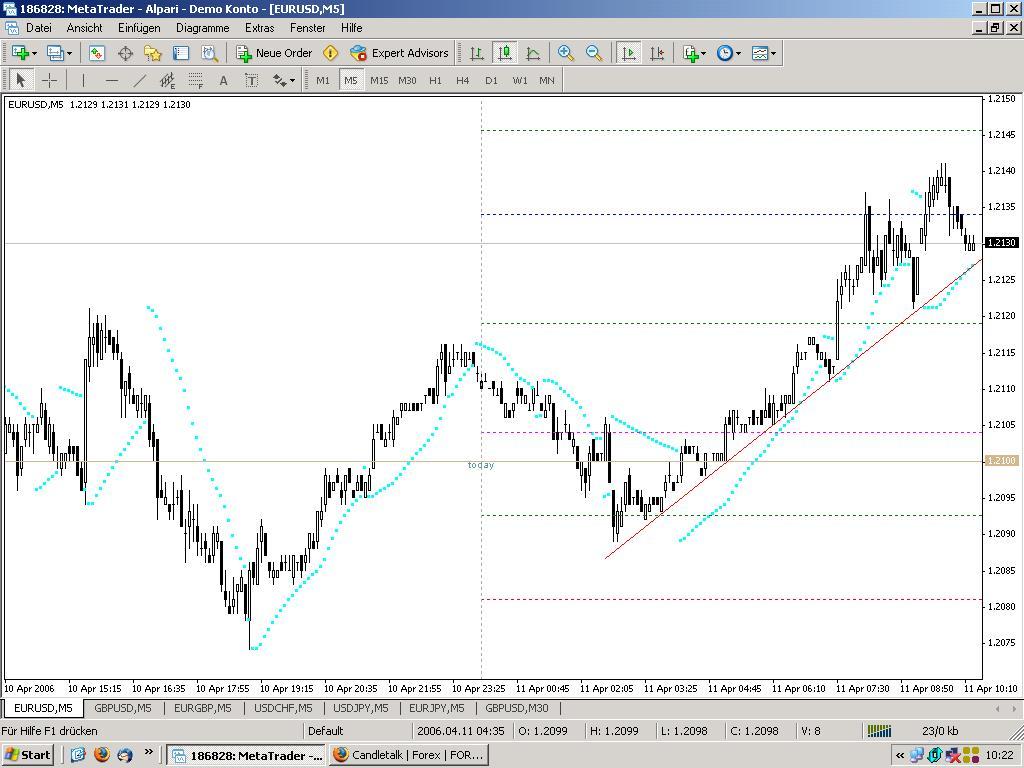Open the indicators list dropdown
The image size is (1024, 768).
pyautogui.click(x=703, y=53)
